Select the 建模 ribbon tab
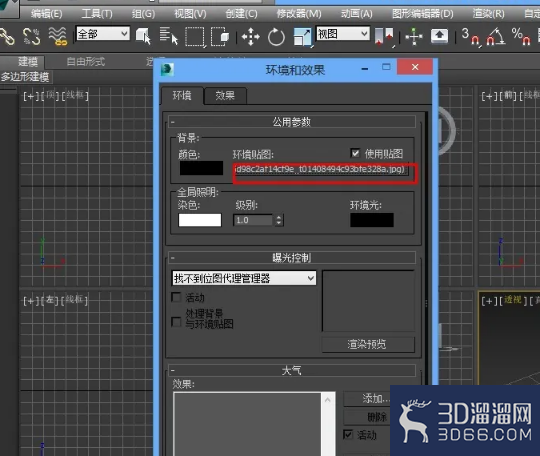The height and width of the screenshot is (456, 540). (x=28, y=62)
